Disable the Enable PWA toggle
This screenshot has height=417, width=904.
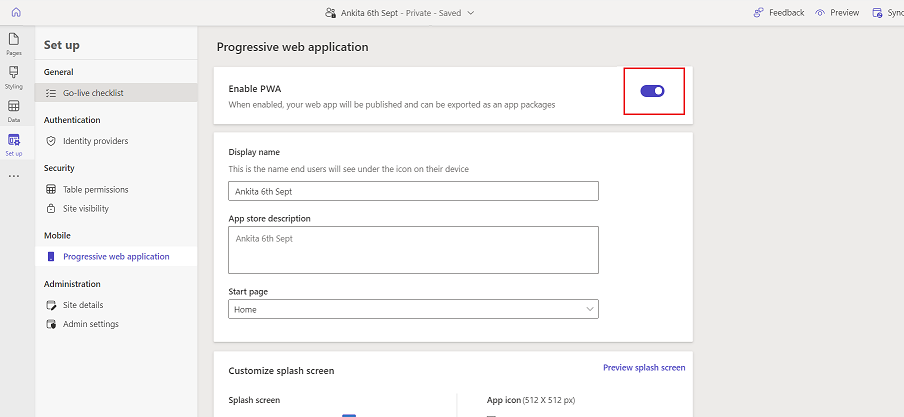(x=653, y=91)
